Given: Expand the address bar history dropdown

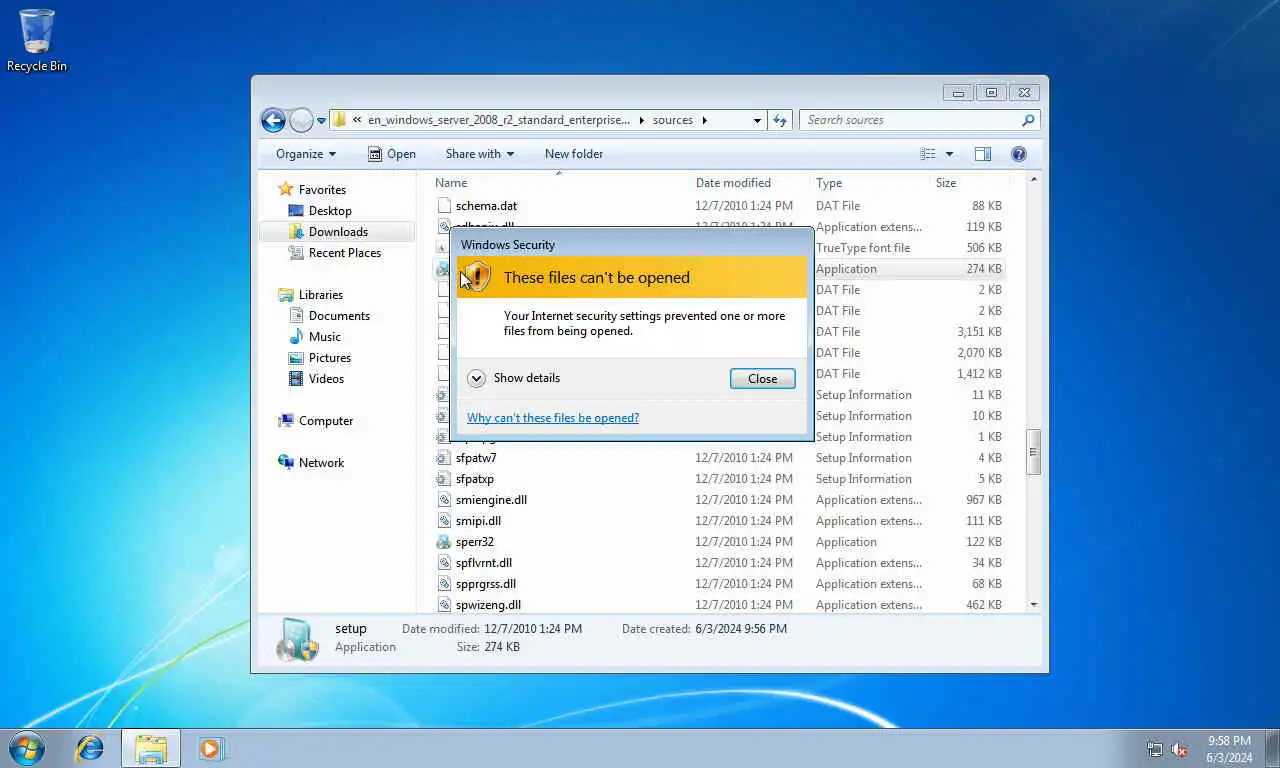Looking at the screenshot, I should click(757, 120).
